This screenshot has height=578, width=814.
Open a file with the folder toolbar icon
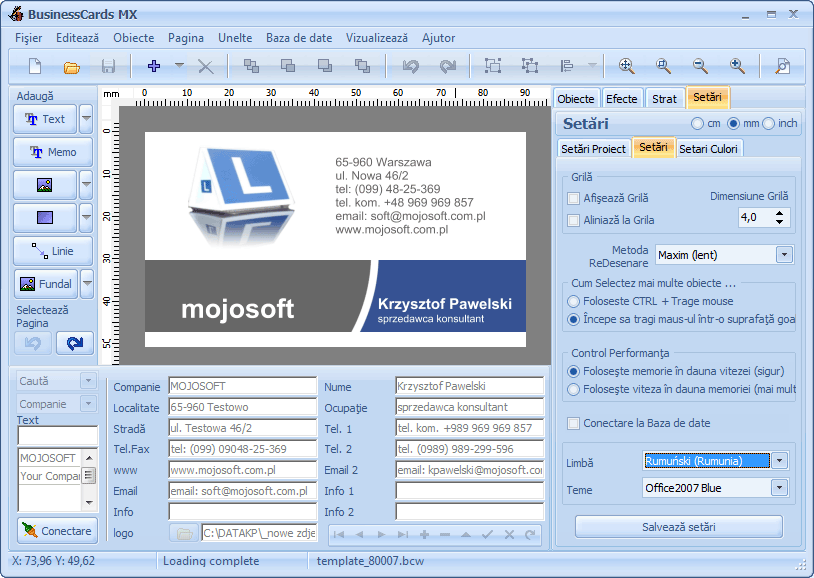[72, 67]
